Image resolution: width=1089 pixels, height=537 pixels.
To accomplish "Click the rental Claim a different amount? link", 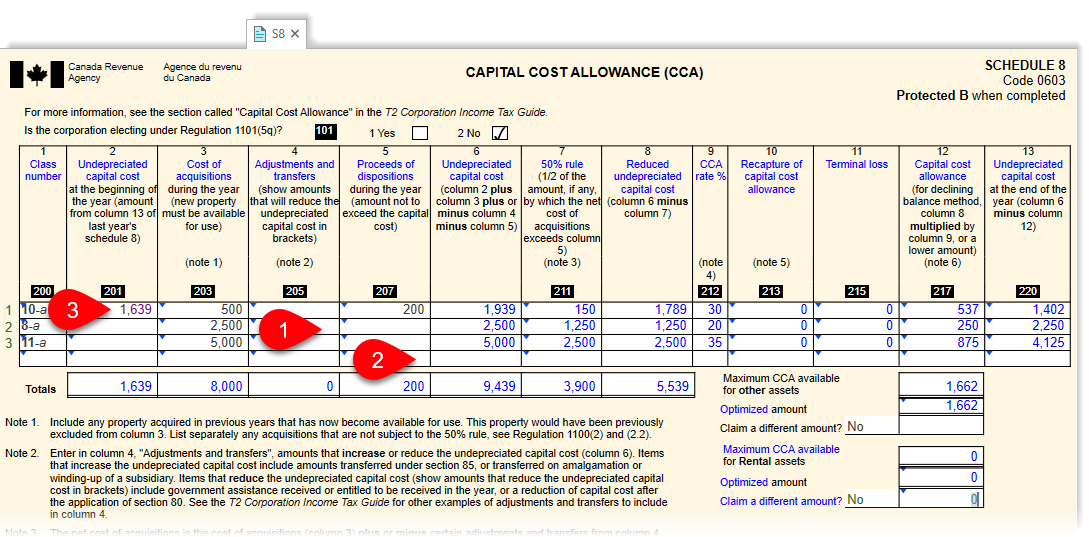I will tap(781, 501).
